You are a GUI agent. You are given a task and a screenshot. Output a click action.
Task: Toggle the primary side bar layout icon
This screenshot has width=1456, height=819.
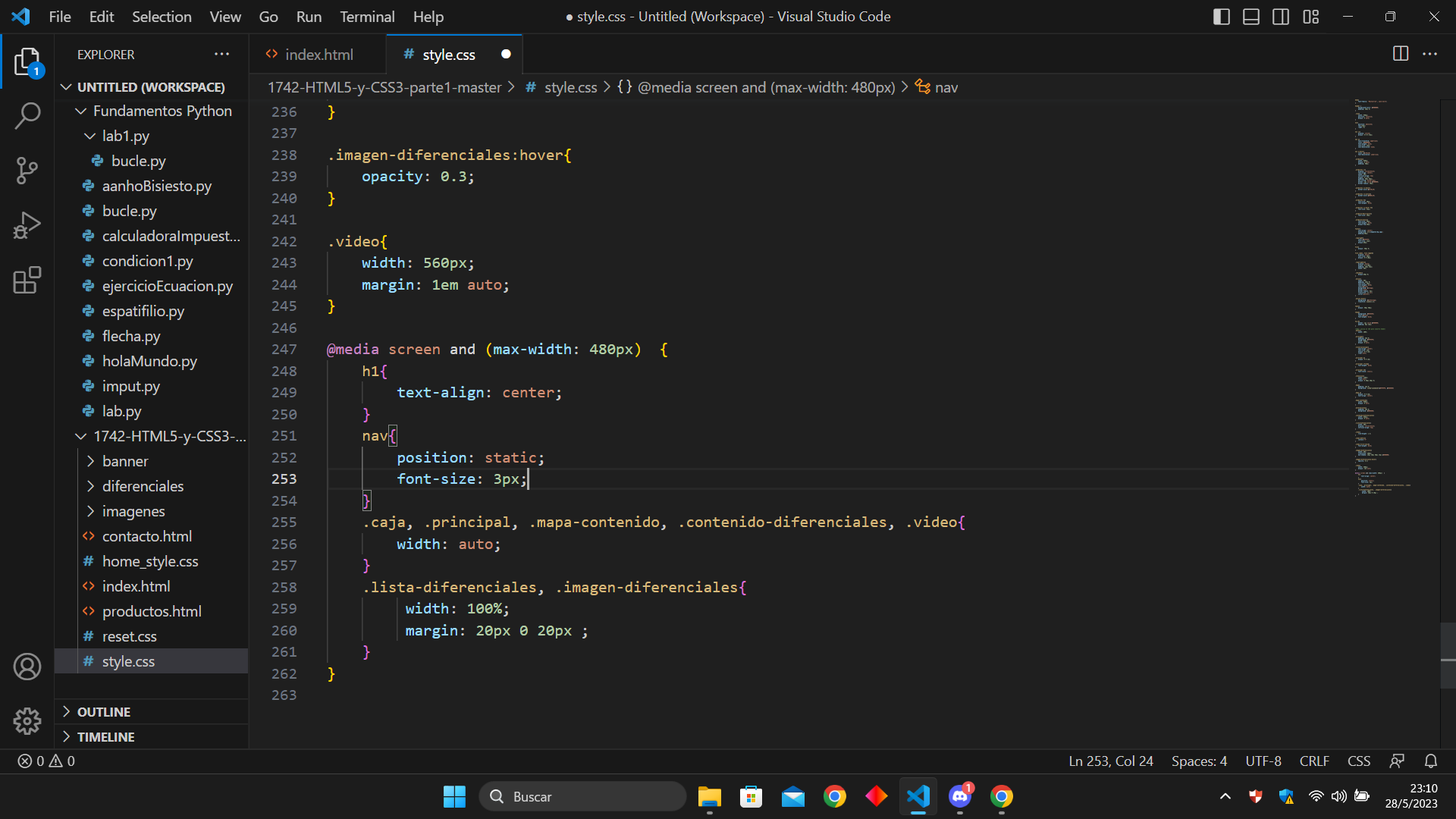pos(1221,17)
